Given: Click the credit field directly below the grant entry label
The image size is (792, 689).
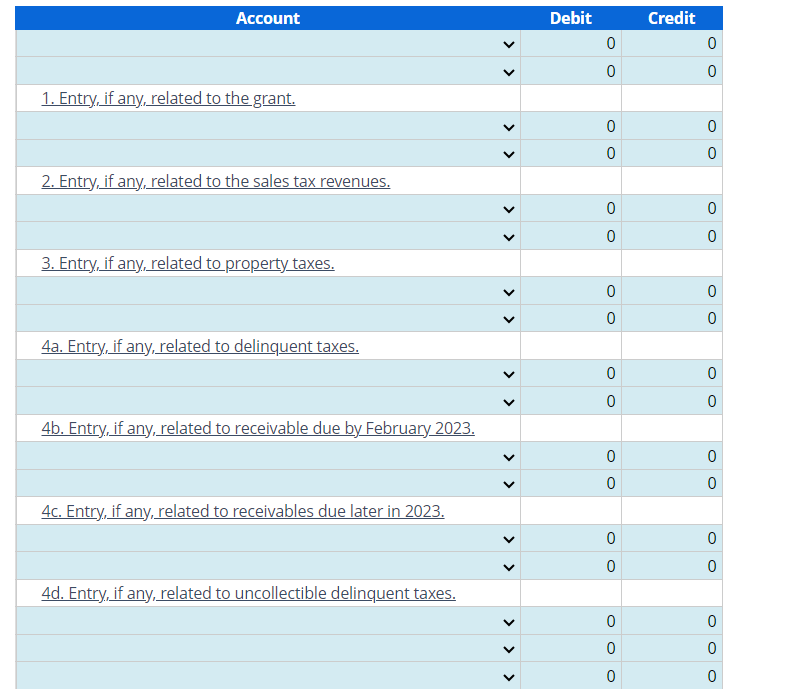Looking at the screenshot, I should (672, 126).
